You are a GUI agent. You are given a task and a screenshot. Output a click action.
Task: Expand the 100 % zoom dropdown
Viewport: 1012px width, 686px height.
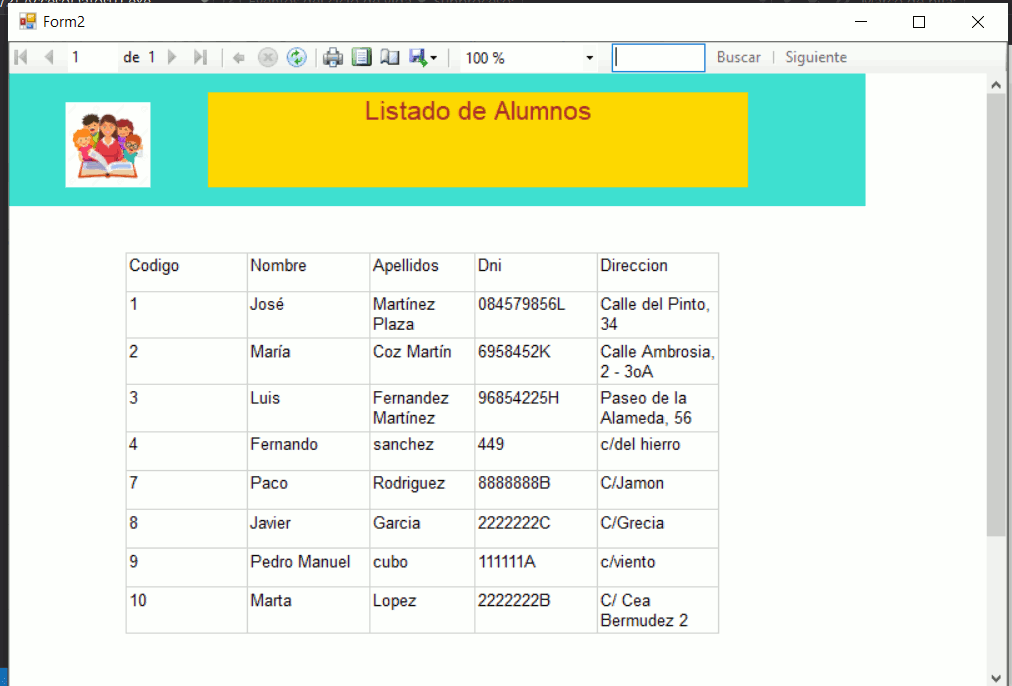pyautogui.click(x=589, y=58)
